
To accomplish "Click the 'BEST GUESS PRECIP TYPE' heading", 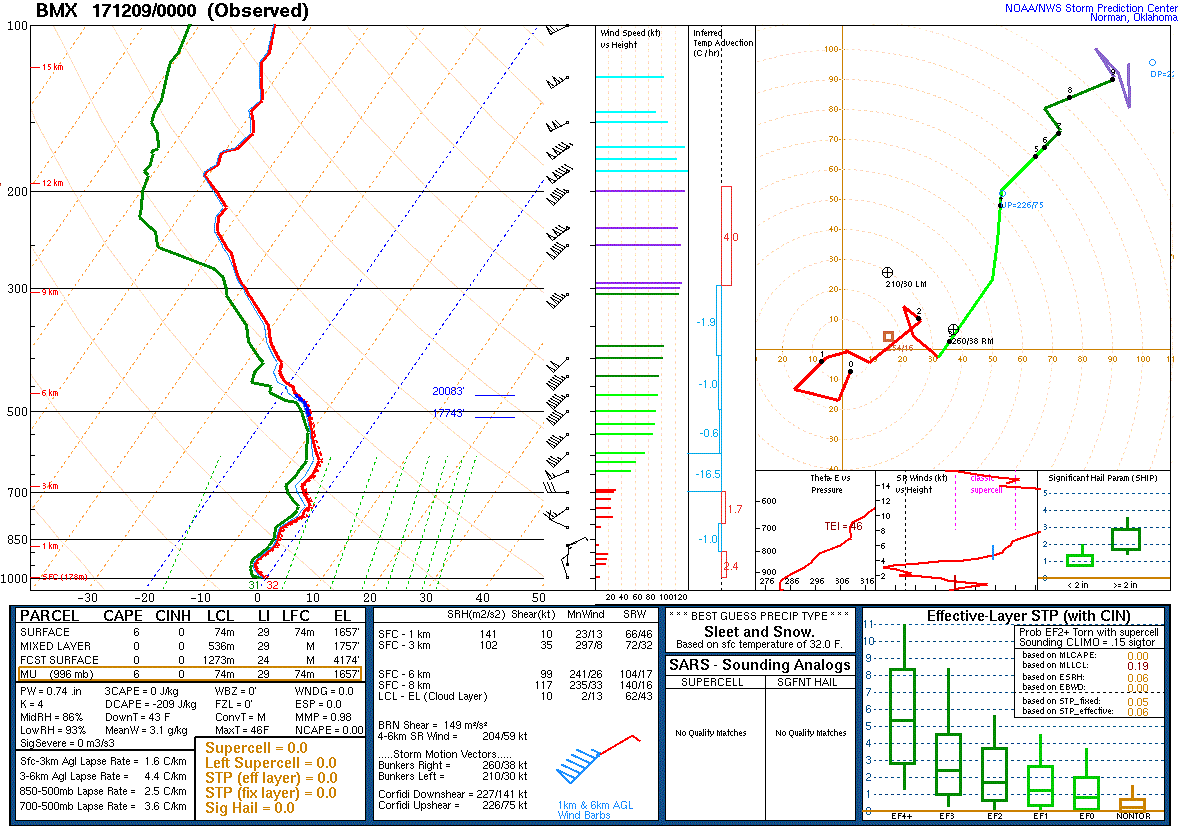I will click(759, 616).
